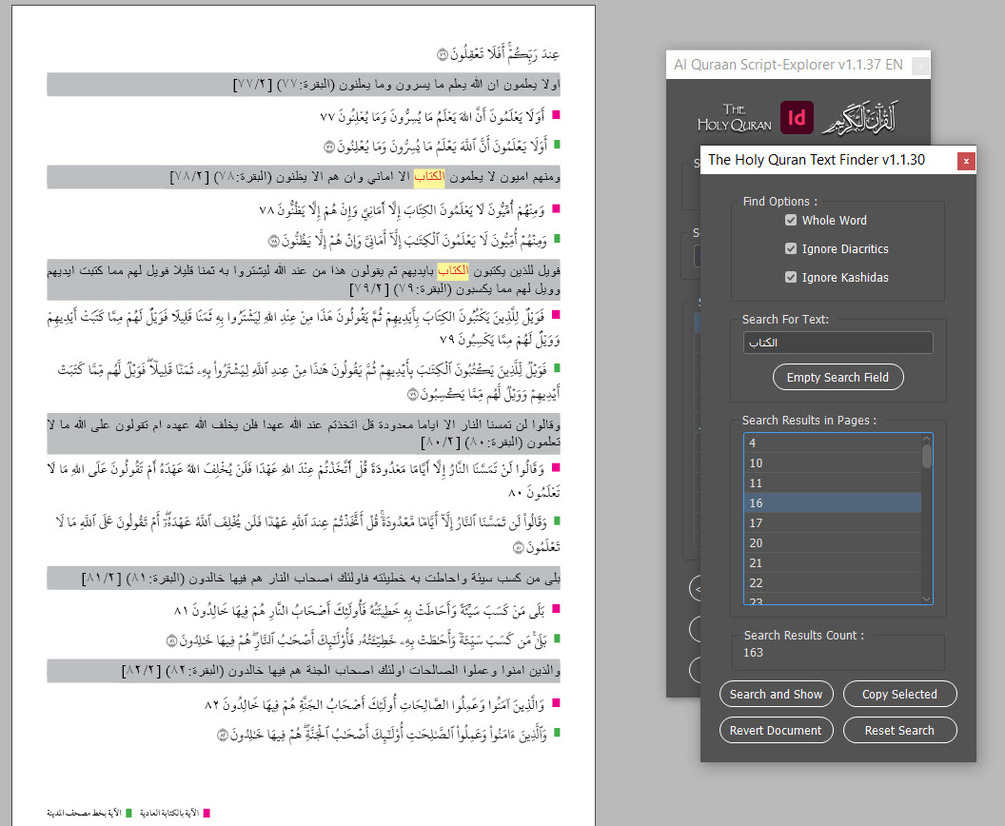Click highlighted word الكتاب in verse 79 line

[x=453, y=270]
